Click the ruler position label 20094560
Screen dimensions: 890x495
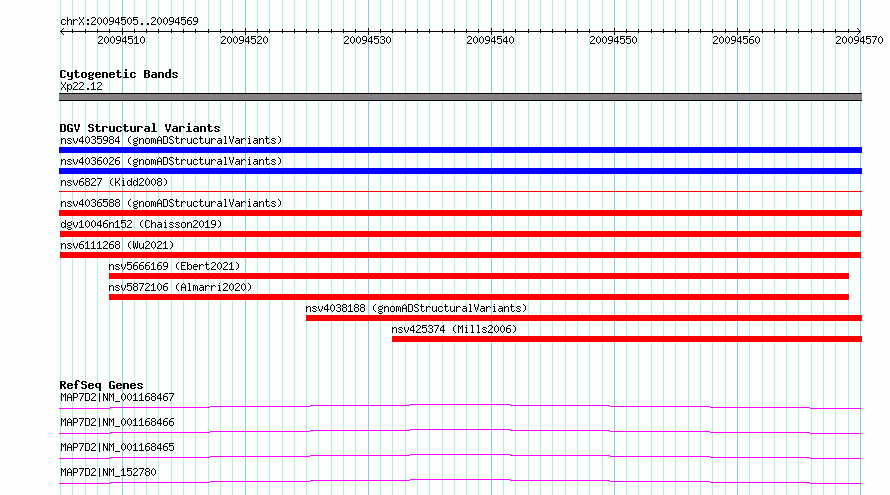click(736, 40)
